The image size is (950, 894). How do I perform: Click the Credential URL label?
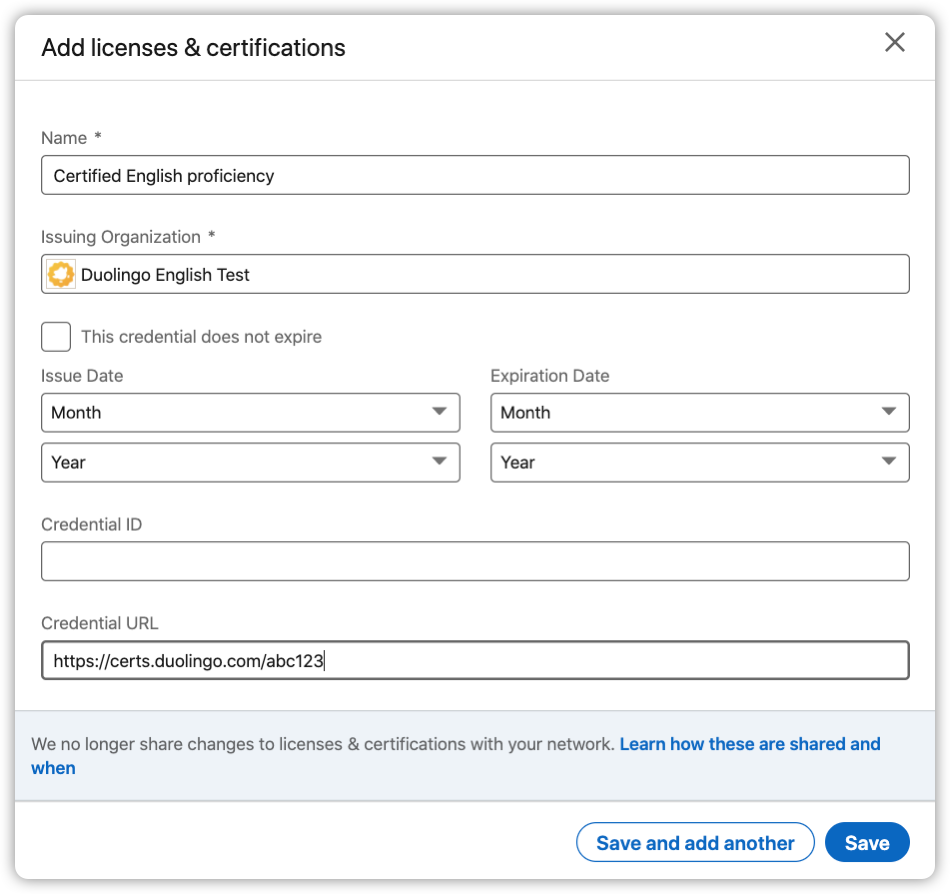tap(99, 623)
